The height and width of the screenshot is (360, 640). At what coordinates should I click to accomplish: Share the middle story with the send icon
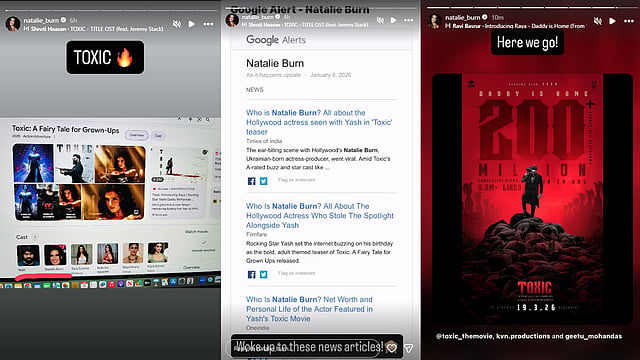point(408,348)
